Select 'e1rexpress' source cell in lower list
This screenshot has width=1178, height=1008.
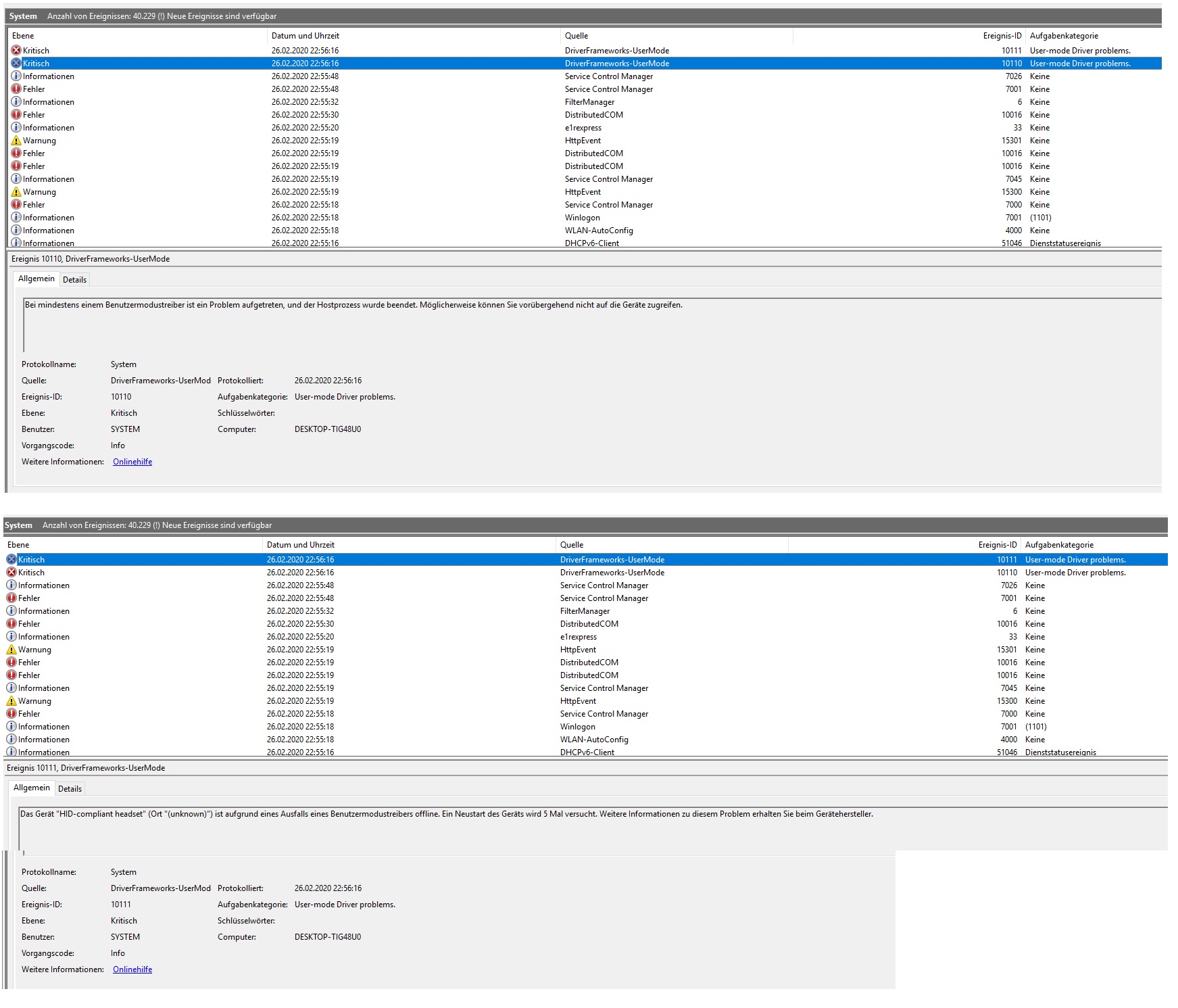[x=579, y=637]
